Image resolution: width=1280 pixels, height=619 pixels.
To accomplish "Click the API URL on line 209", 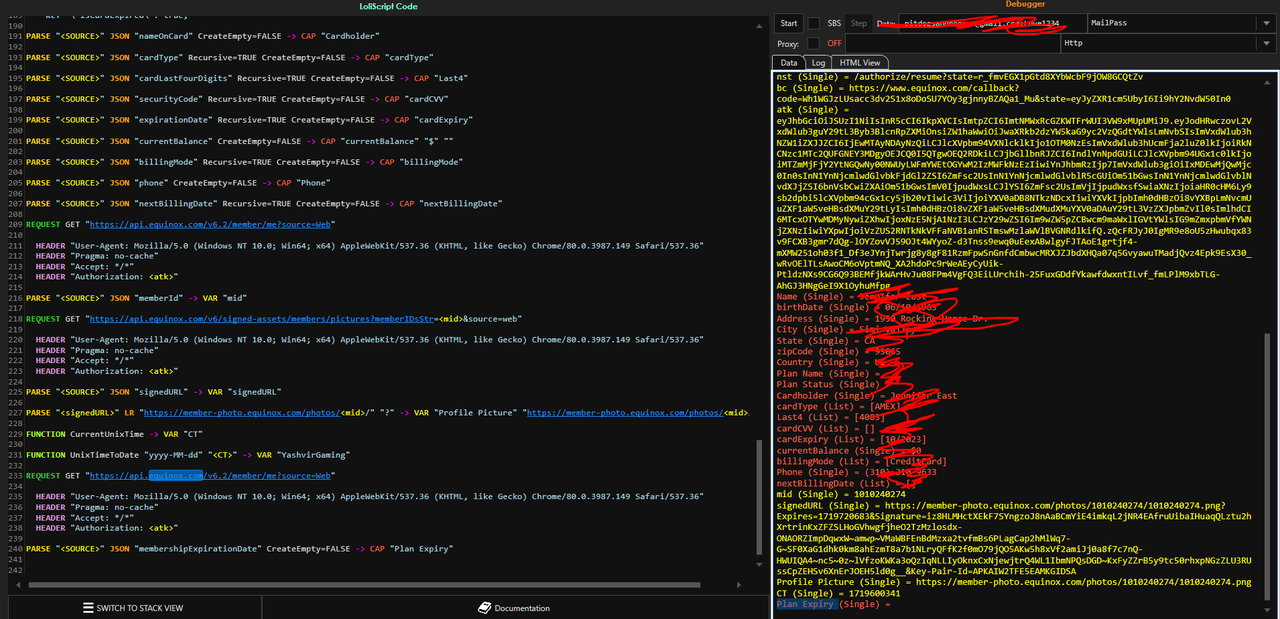I will point(212,225).
